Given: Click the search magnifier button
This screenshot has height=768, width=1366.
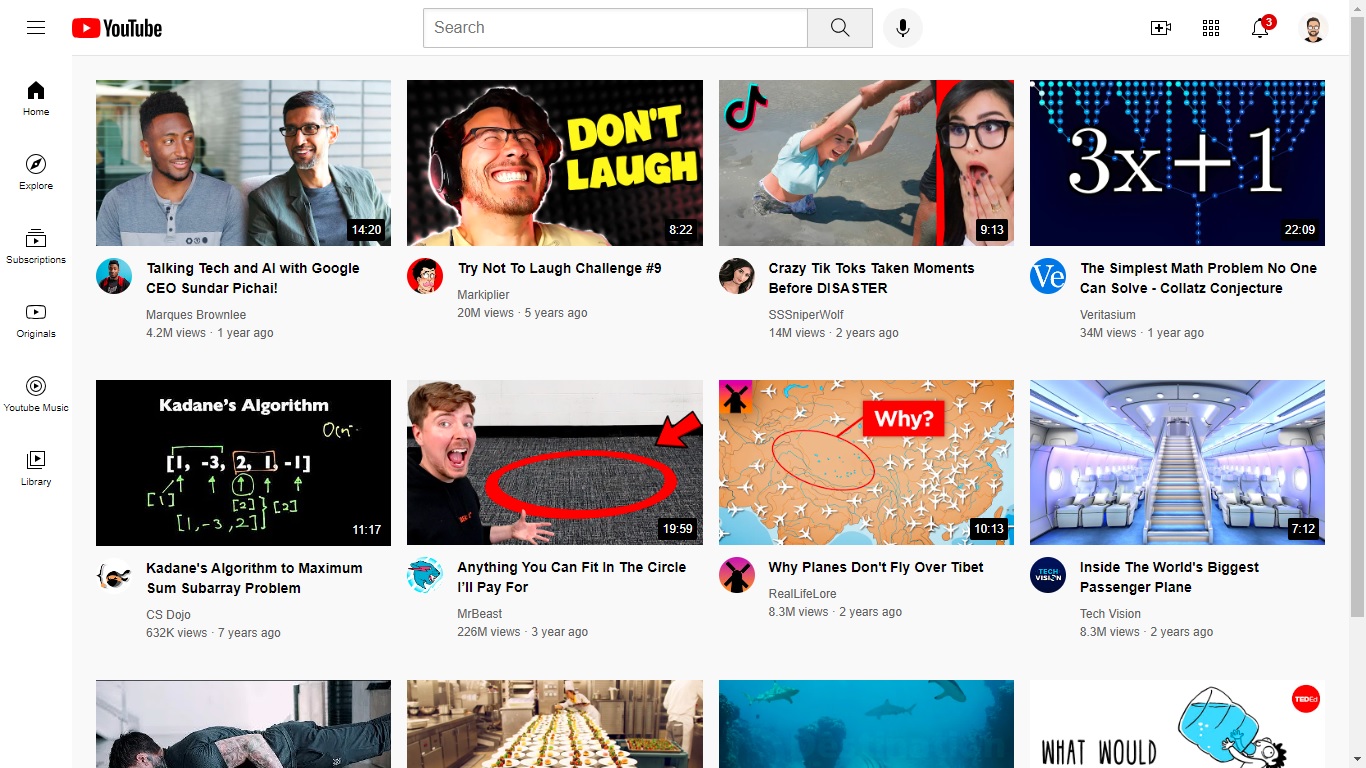Looking at the screenshot, I should 838,27.
